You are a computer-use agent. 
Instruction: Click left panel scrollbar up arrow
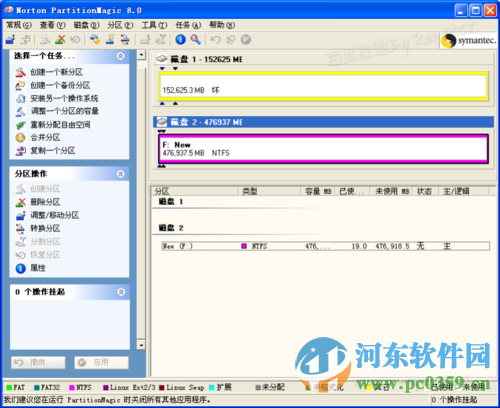tap(141, 54)
